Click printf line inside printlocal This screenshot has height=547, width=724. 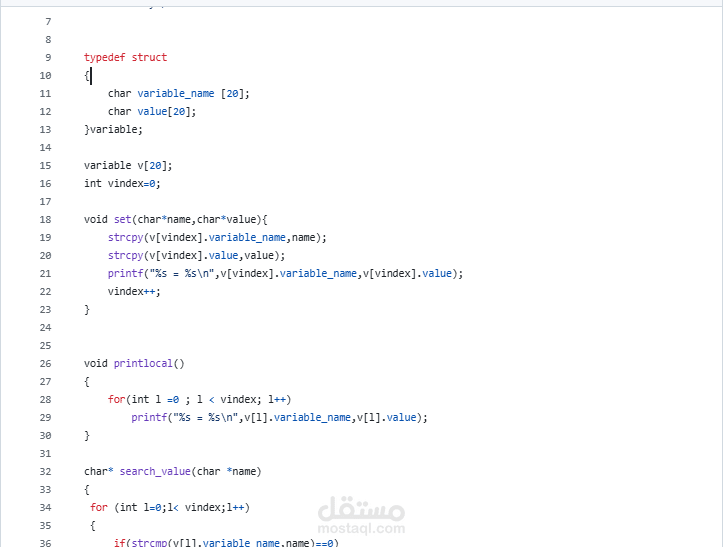(279, 418)
